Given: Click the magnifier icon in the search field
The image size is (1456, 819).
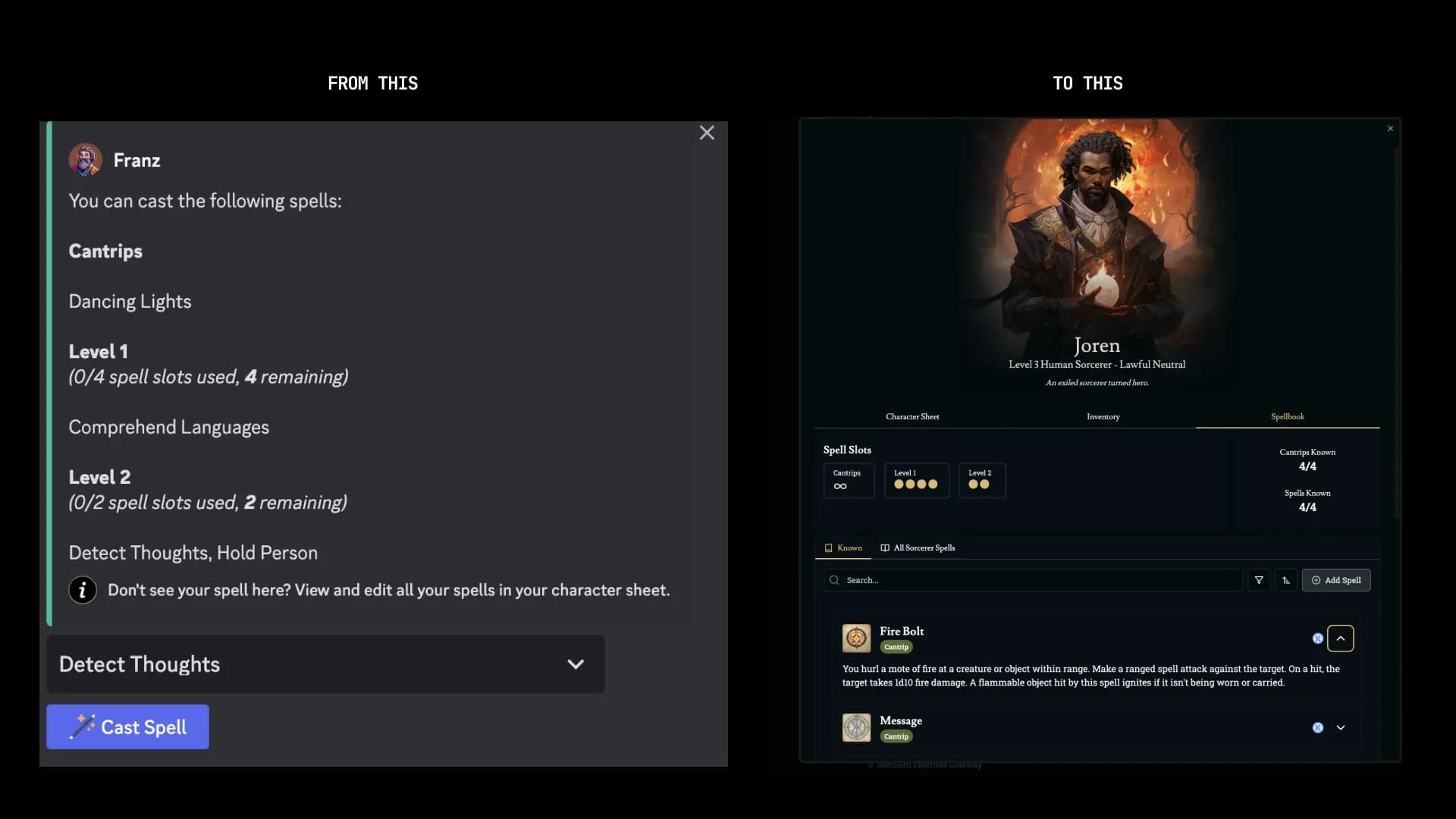Looking at the screenshot, I should (834, 580).
